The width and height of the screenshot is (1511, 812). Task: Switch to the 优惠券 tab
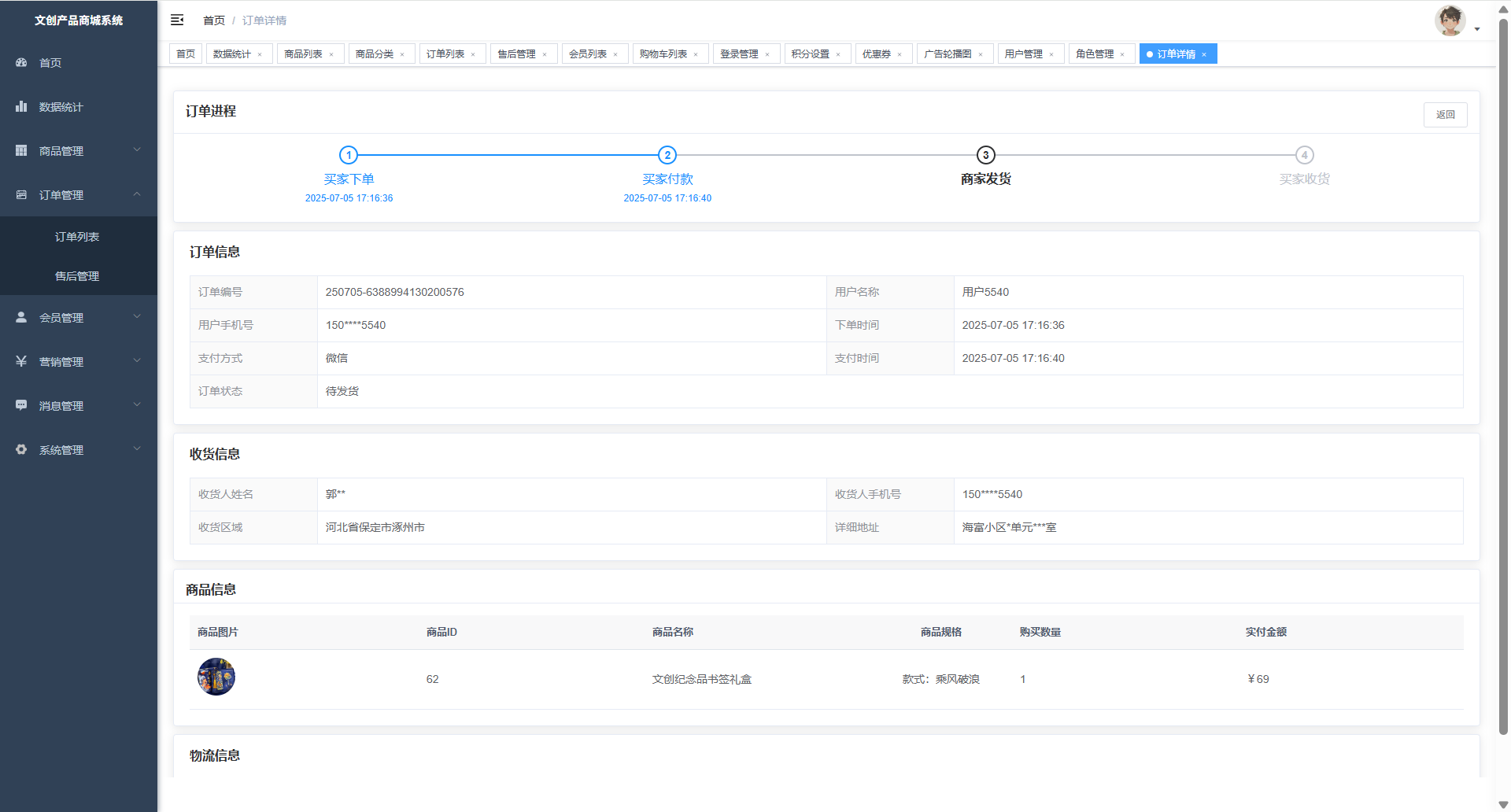point(876,54)
